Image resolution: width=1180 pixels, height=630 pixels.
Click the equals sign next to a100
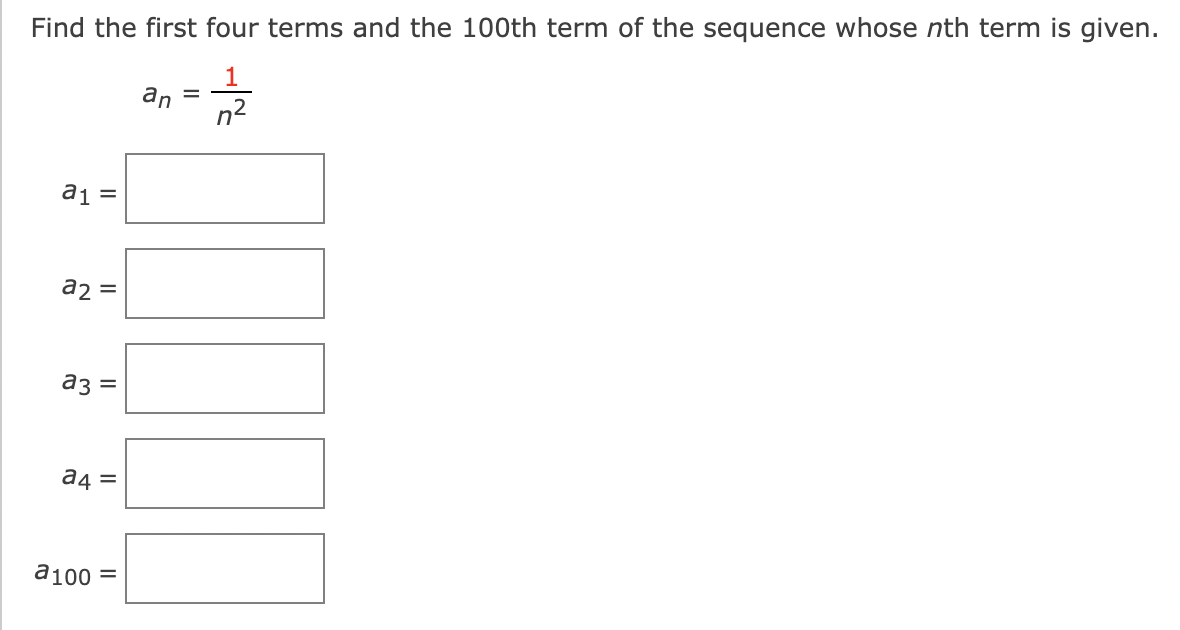(x=110, y=572)
